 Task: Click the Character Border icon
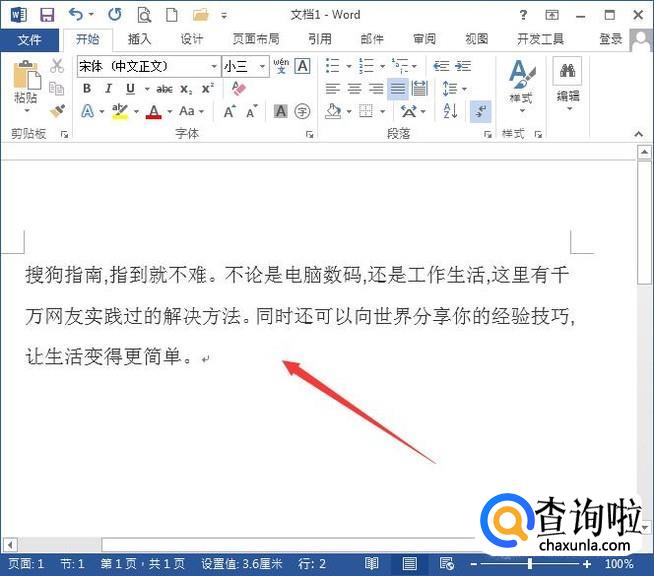click(302, 66)
